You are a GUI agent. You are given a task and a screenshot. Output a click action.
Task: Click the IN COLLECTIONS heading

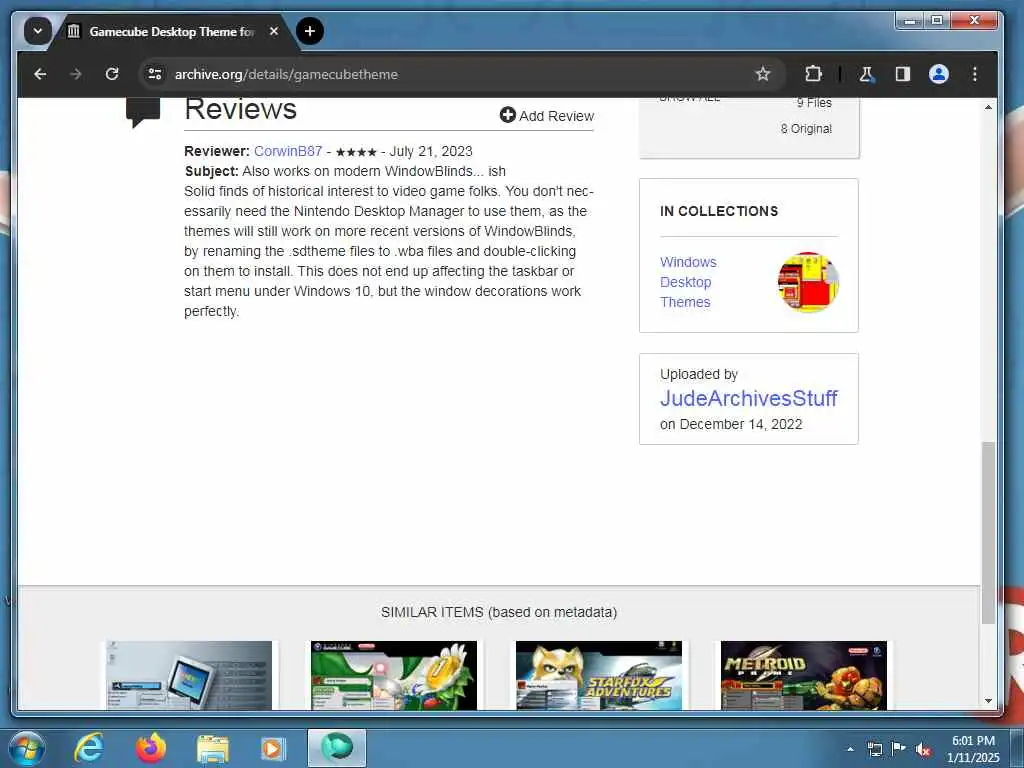click(x=719, y=211)
